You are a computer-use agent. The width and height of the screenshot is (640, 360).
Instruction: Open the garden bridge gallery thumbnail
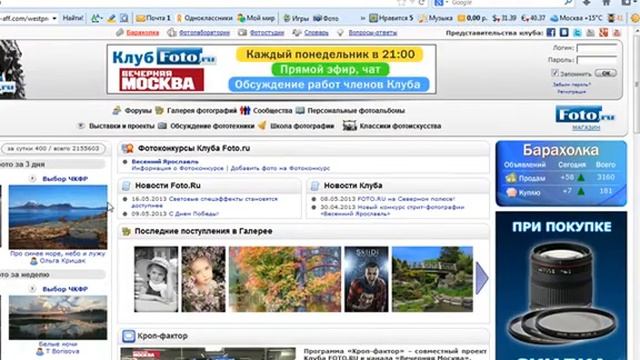(x=432, y=279)
